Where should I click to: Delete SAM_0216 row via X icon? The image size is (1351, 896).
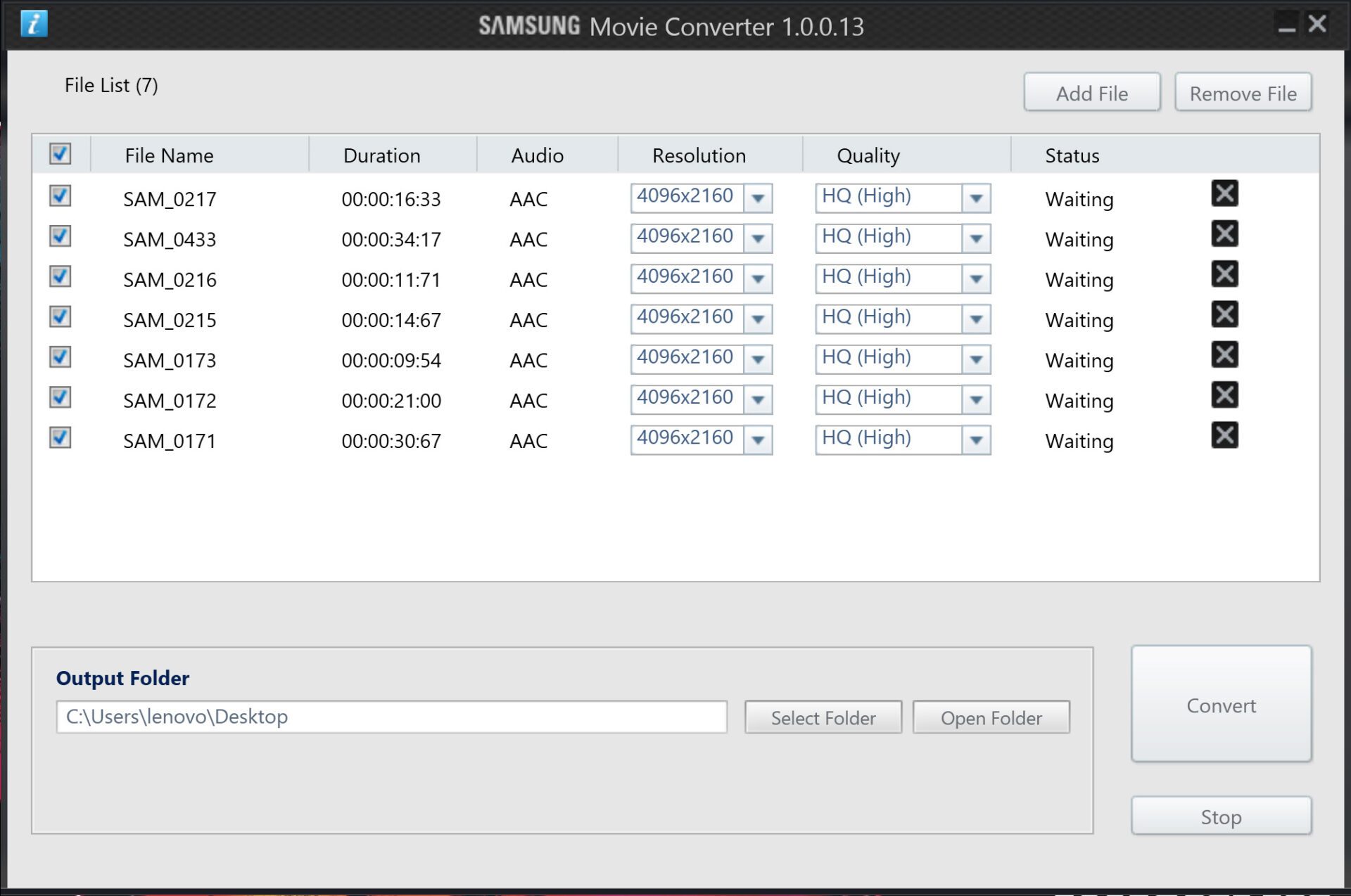[1224, 274]
